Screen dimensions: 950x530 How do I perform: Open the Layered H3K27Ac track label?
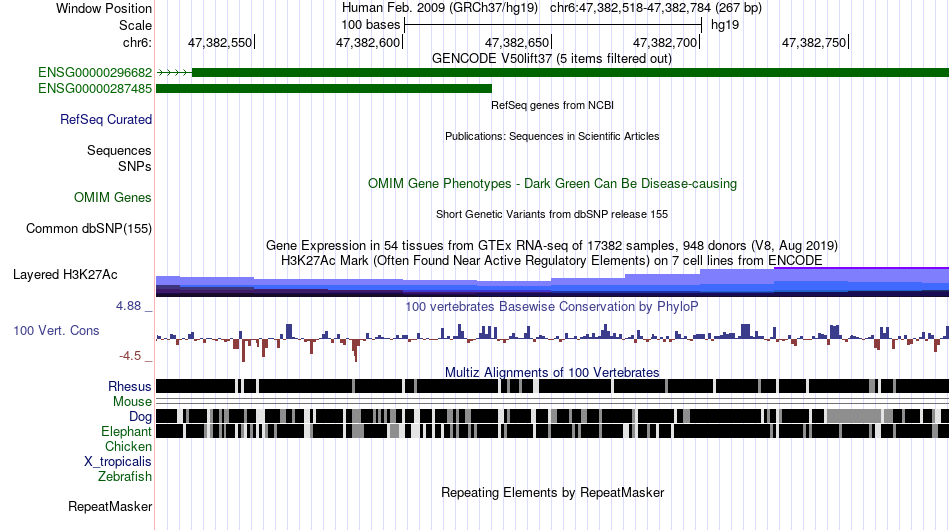[65, 274]
